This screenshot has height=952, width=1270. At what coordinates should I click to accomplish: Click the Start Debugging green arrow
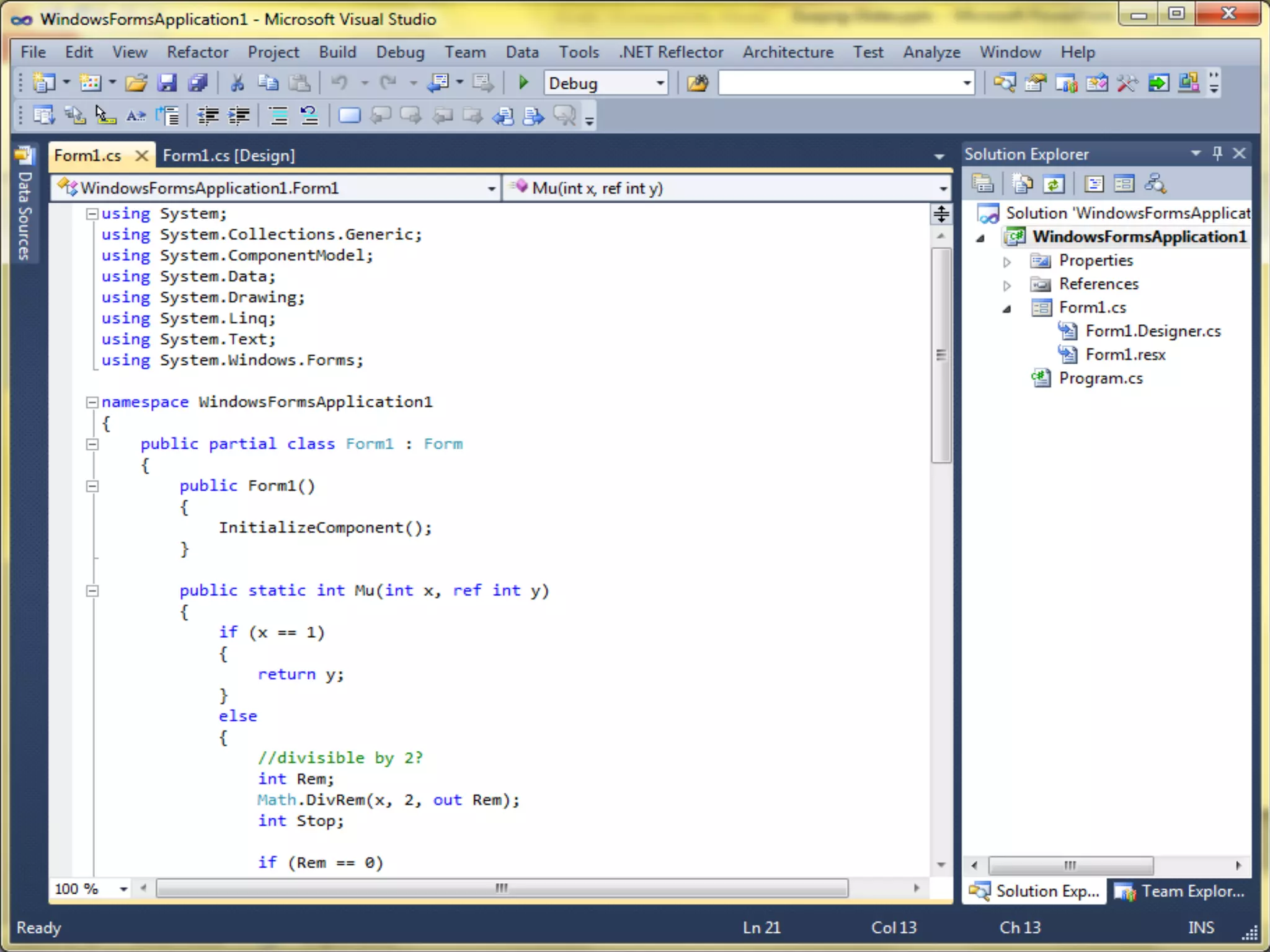click(523, 82)
